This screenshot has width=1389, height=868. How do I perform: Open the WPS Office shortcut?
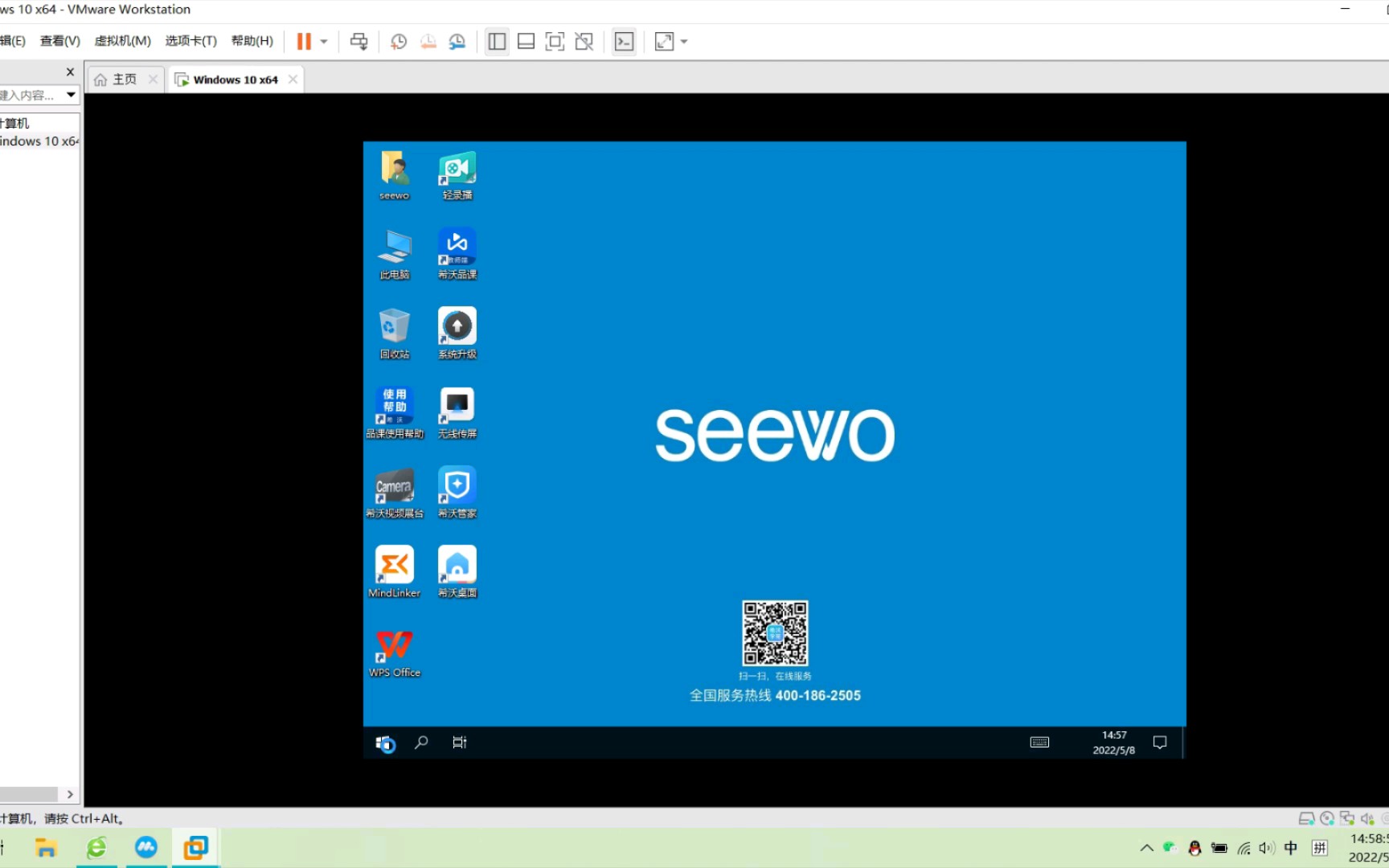click(395, 653)
